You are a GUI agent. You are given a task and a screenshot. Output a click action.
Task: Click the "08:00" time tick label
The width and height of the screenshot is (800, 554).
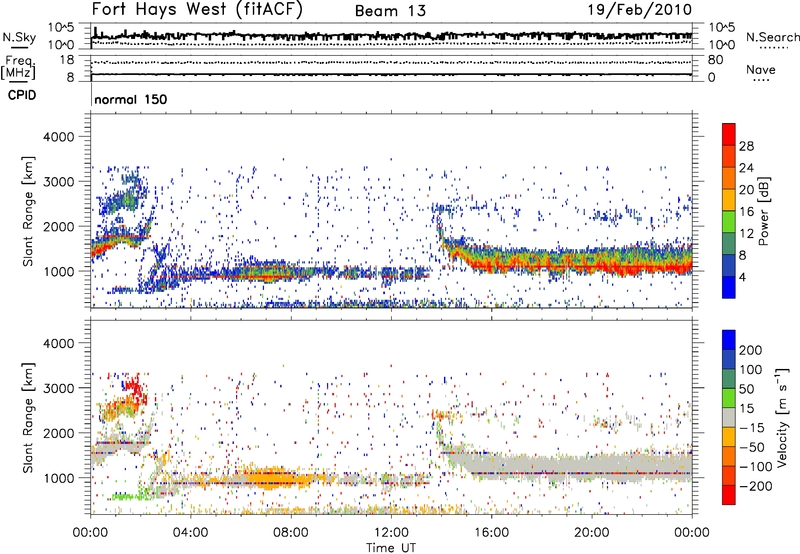[291, 533]
